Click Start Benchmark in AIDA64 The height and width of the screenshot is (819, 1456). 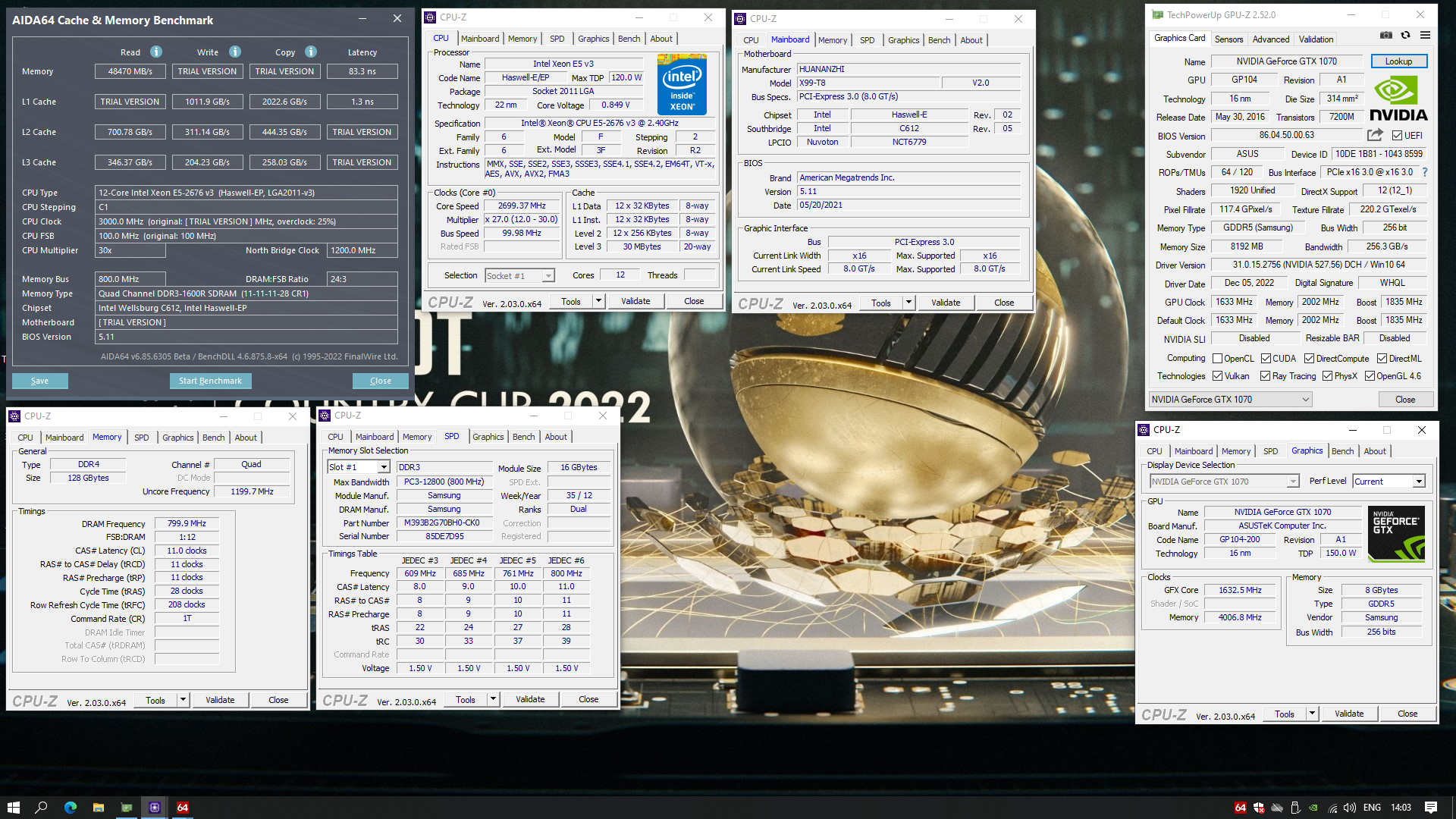point(210,381)
